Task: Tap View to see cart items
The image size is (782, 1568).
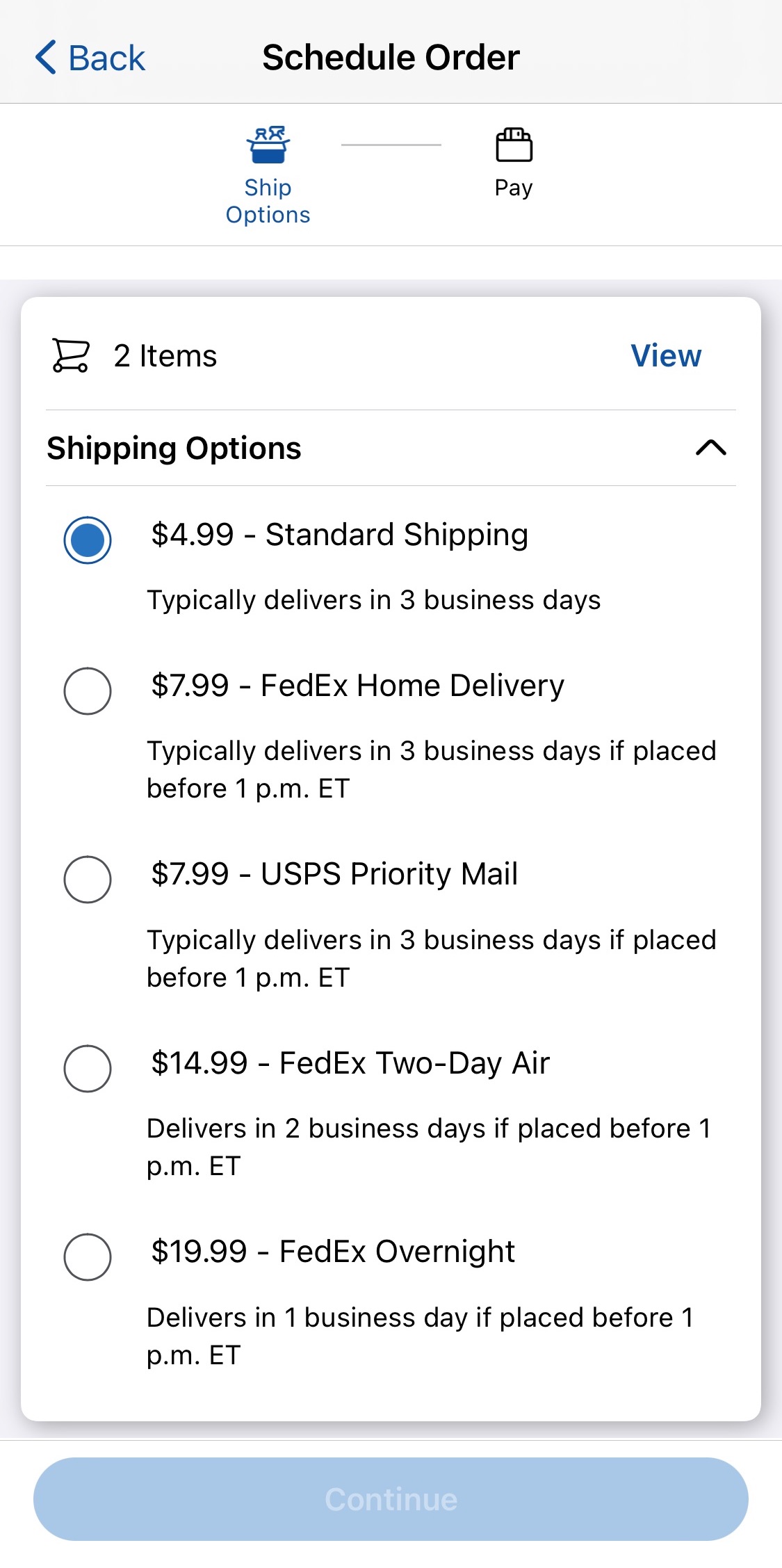Action: click(x=665, y=355)
